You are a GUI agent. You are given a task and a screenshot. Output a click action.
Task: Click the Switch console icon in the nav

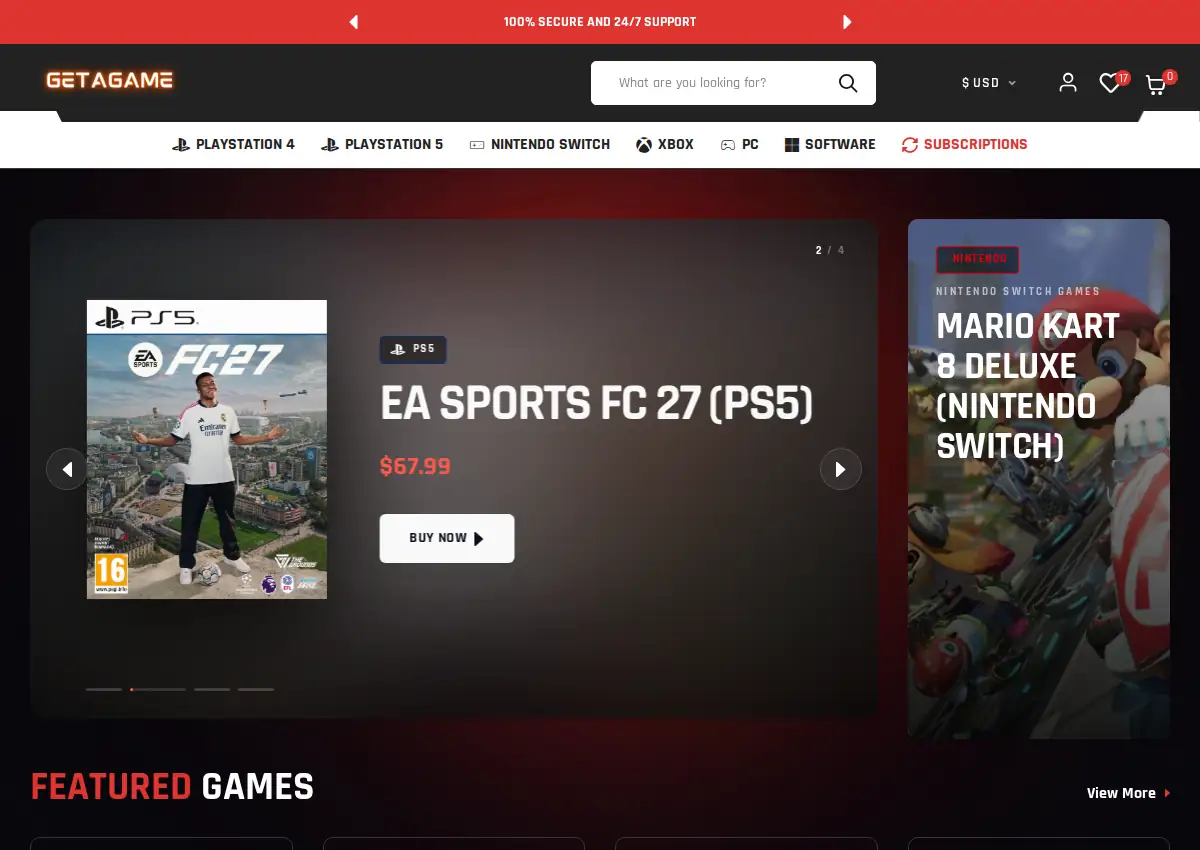[477, 145]
